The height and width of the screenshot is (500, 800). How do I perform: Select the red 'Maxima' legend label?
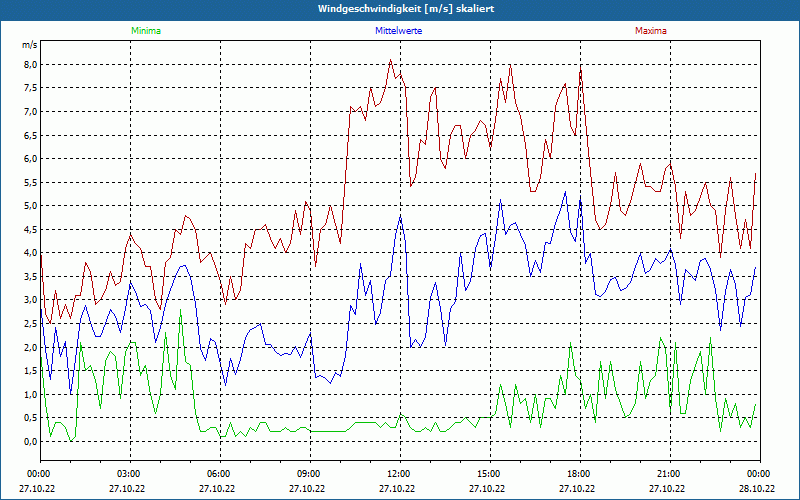(x=651, y=31)
